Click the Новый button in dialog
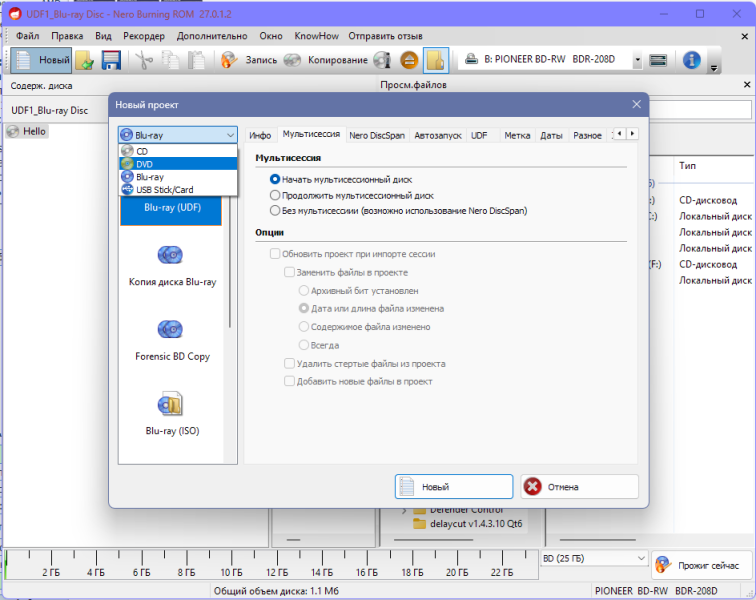The width and height of the screenshot is (756, 600). click(454, 487)
